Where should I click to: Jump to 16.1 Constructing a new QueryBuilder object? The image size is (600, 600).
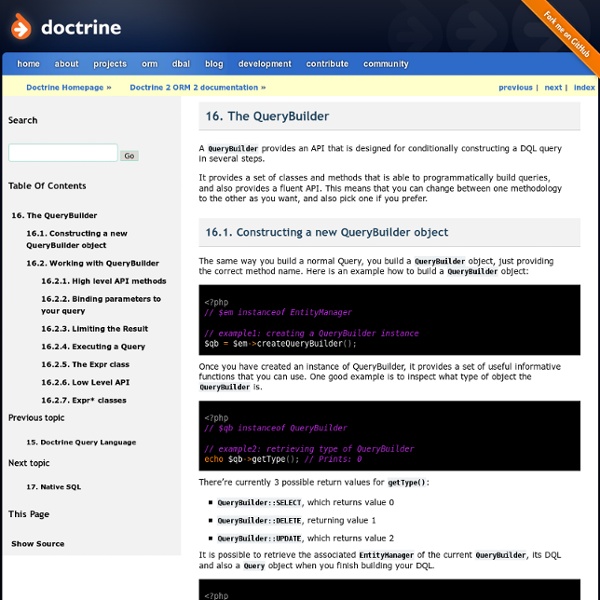77,239
